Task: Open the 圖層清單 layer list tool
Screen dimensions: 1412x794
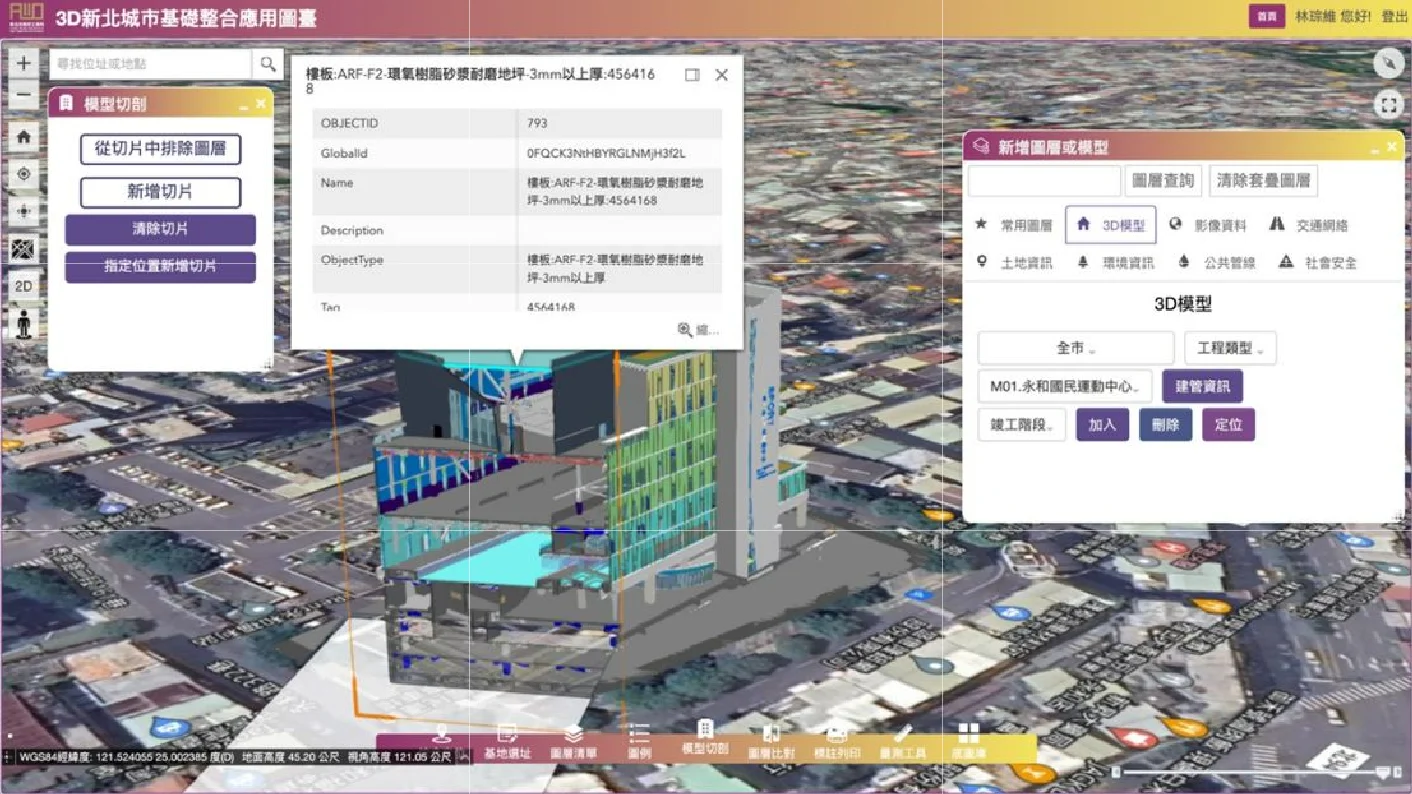Action: click(x=573, y=742)
